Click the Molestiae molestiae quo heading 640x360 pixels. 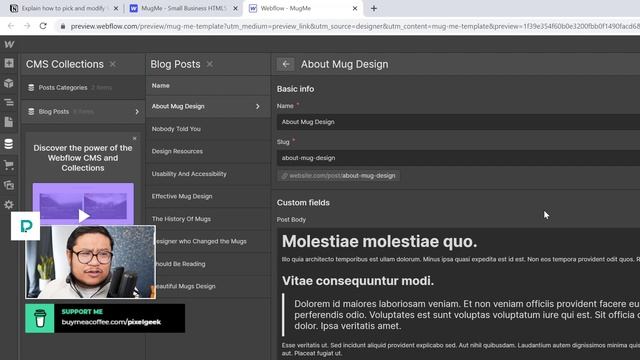pyautogui.click(x=380, y=241)
